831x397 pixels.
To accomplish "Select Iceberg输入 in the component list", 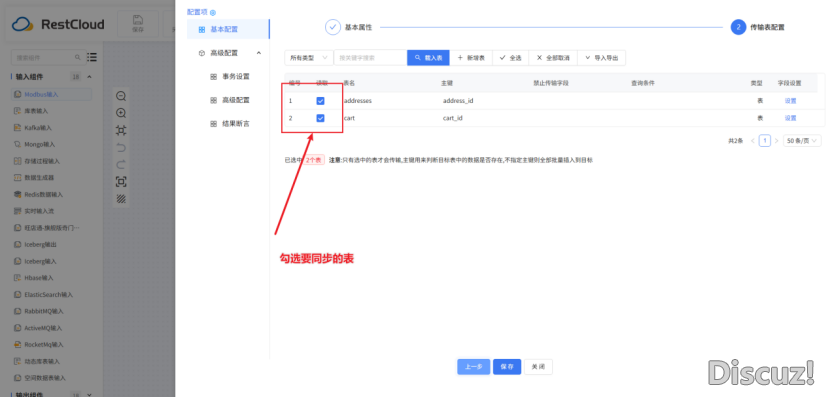I will coord(40,261).
